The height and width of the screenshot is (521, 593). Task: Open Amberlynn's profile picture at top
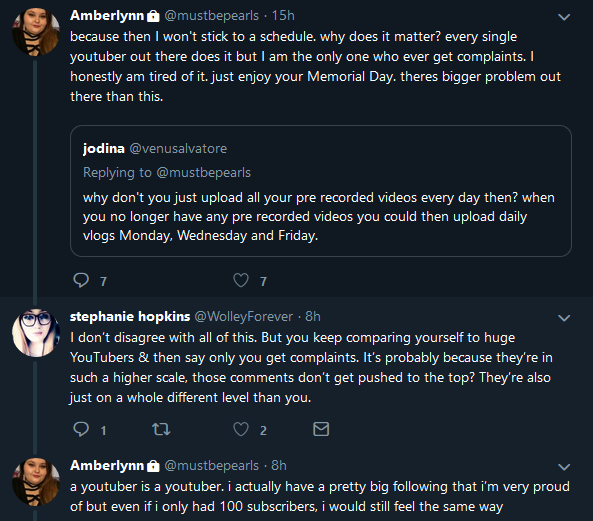(36, 32)
